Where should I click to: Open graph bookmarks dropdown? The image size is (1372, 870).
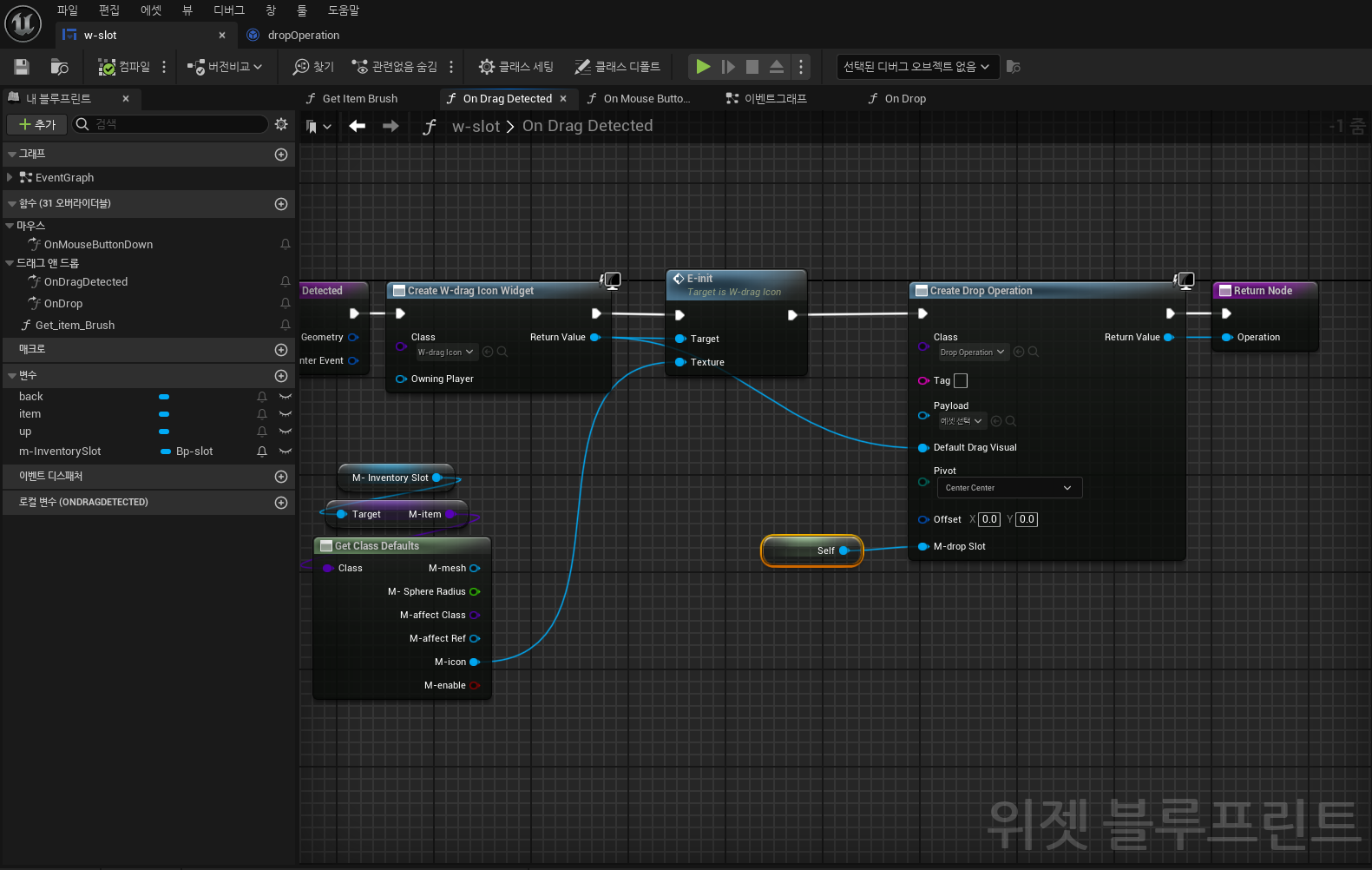pos(319,127)
